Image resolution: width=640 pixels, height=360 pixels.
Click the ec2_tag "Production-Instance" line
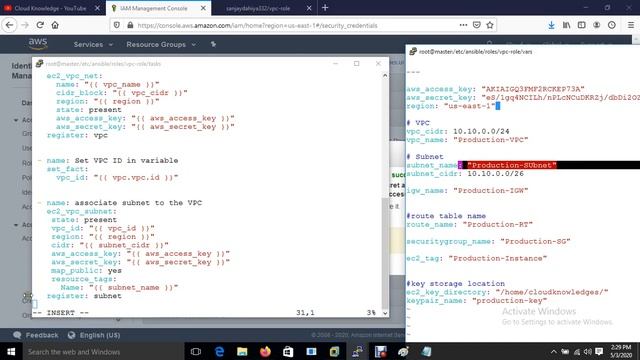[x=476, y=258]
